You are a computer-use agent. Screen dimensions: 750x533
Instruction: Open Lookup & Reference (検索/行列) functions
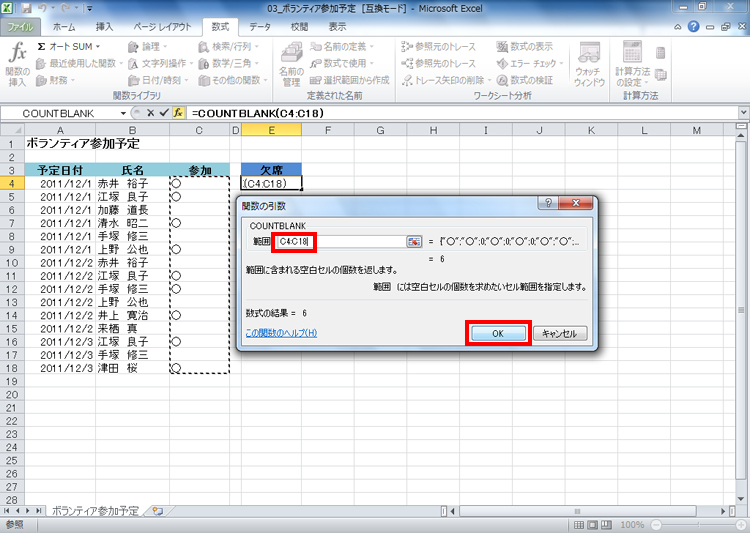pos(229,46)
